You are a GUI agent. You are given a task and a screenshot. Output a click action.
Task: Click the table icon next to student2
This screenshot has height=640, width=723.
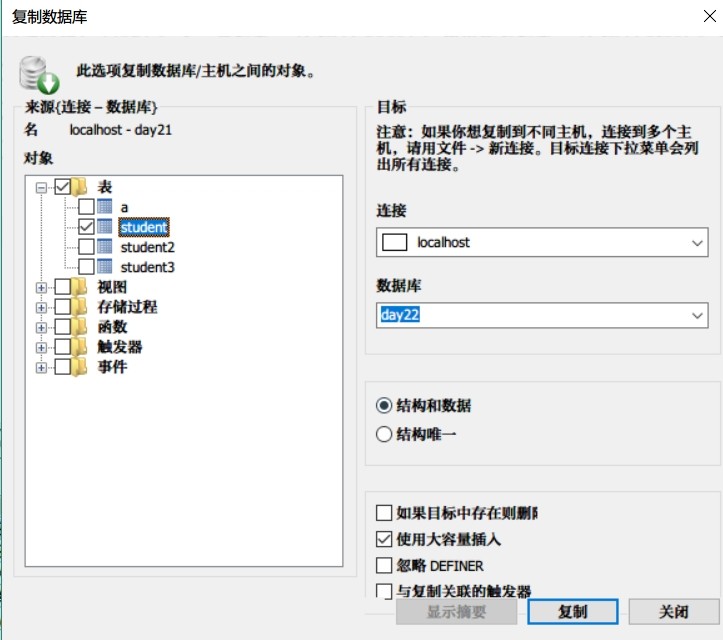[105, 247]
